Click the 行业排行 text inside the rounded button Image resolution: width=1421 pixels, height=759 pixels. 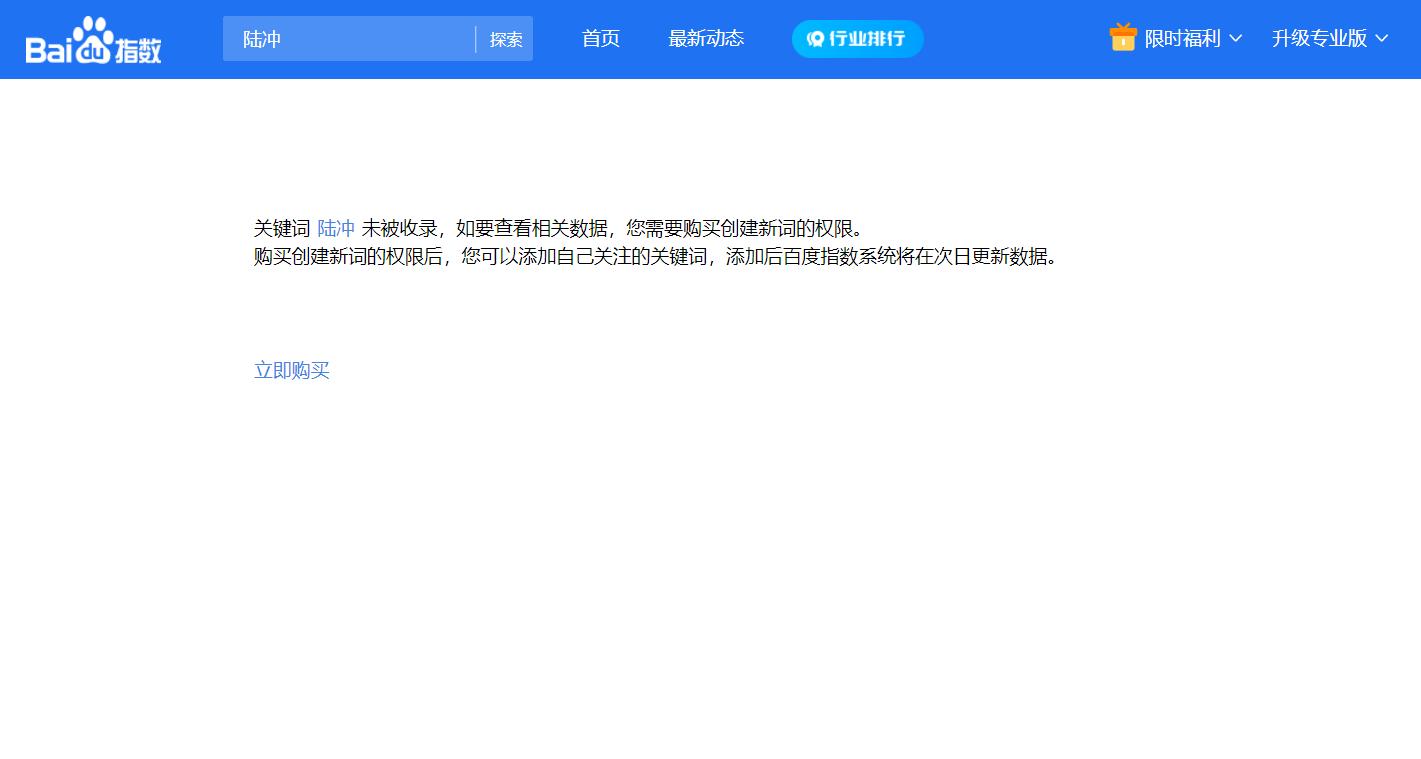coord(867,39)
